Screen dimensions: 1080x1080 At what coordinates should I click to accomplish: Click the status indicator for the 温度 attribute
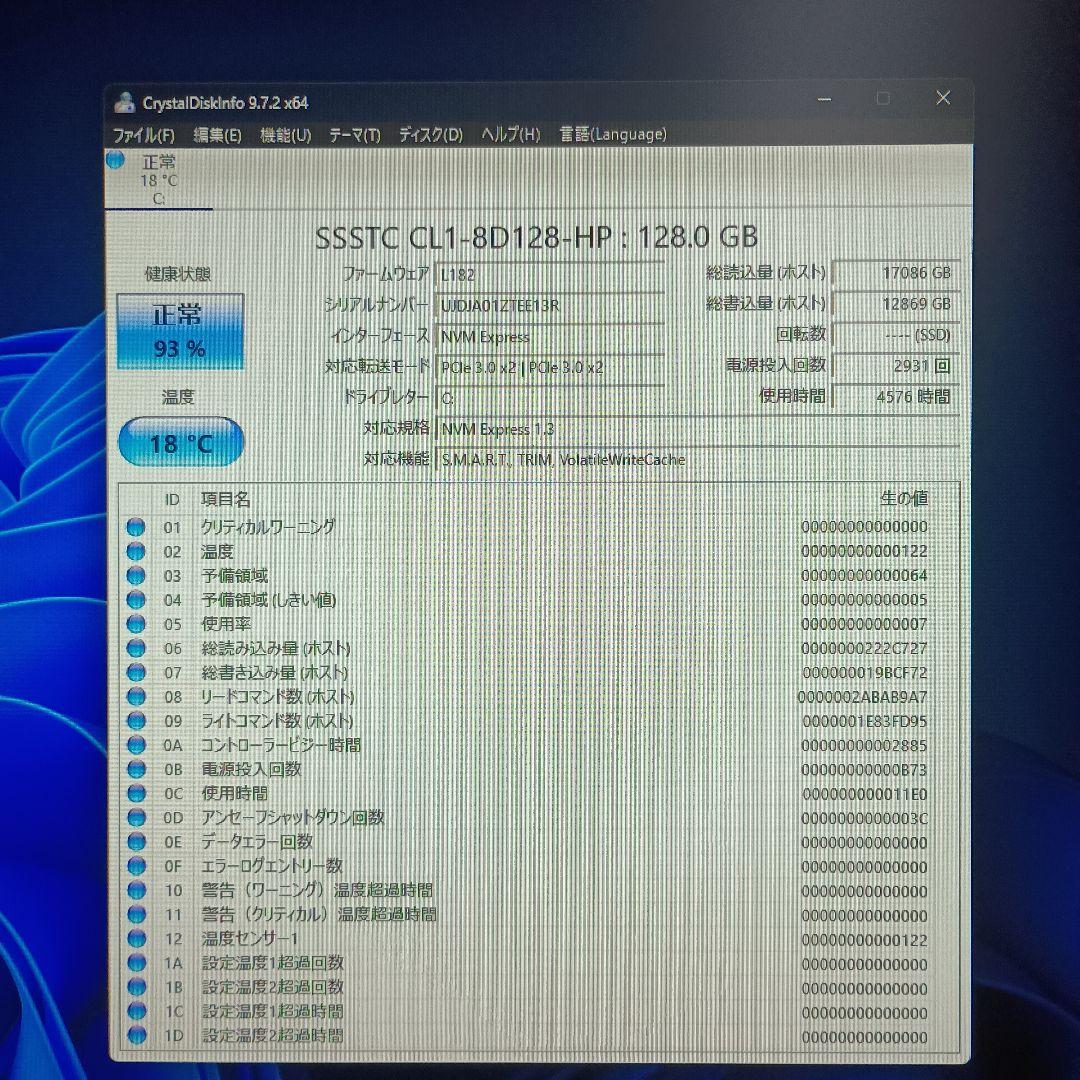coord(136,551)
